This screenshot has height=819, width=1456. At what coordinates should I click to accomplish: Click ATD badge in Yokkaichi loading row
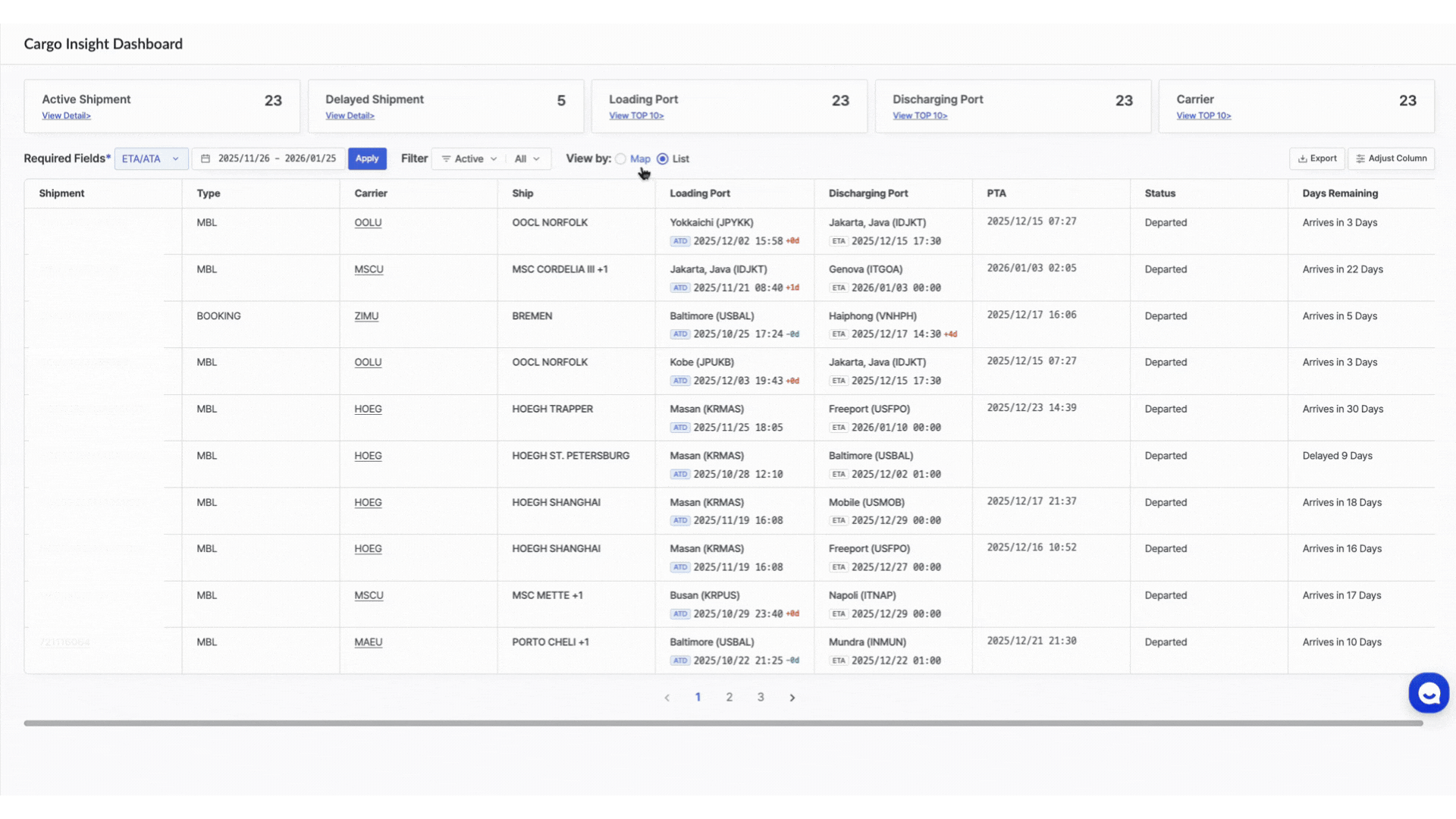click(680, 241)
